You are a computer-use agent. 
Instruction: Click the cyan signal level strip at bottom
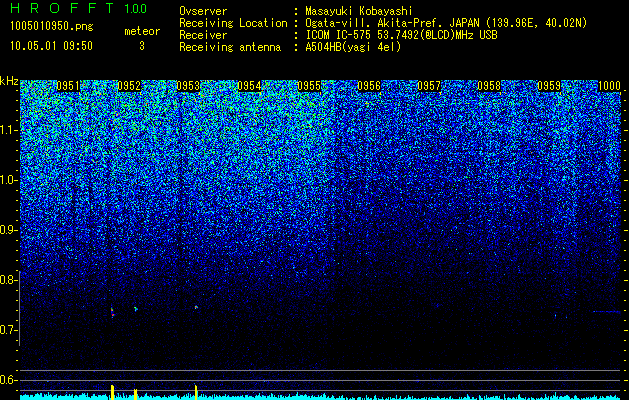321,397
